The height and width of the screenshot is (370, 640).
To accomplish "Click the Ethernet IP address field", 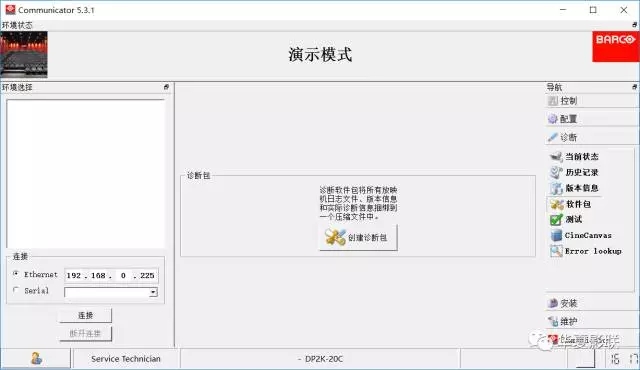I will coord(111,275).
